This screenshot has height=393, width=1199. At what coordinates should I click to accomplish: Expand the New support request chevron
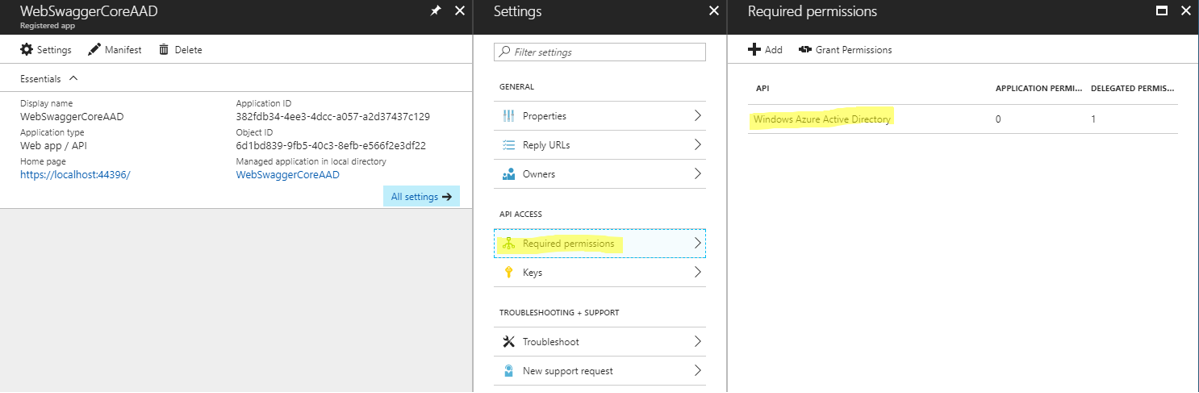tap(697, 370)
